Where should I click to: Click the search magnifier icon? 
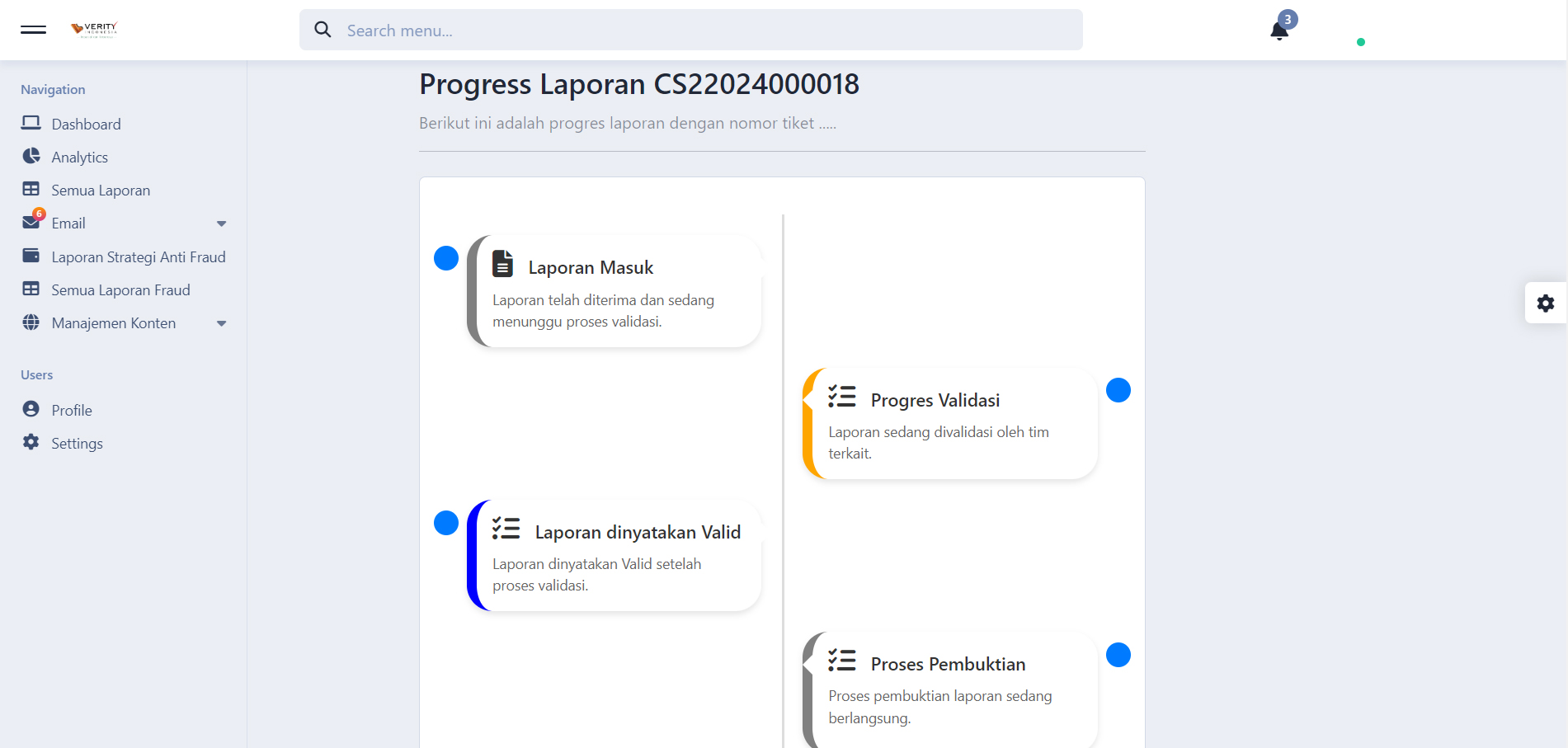click(x=323, y=30)
